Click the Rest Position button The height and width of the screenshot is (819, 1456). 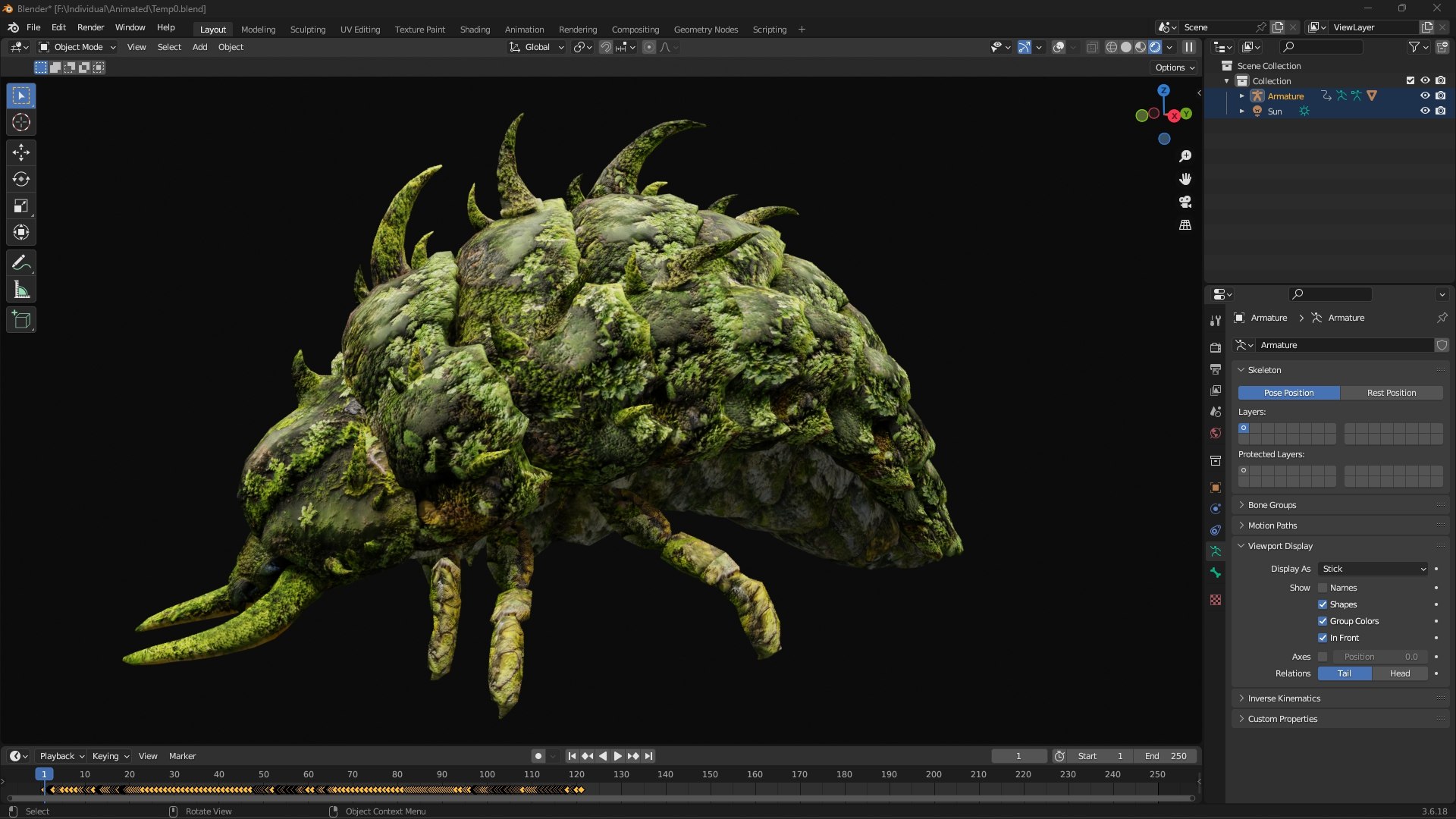tap(1392, 393)
